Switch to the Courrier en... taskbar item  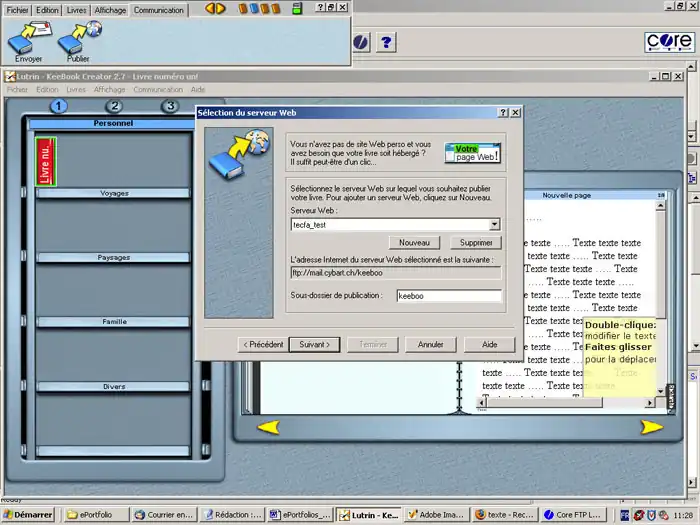pyautogui.click(x=164, y=515)
